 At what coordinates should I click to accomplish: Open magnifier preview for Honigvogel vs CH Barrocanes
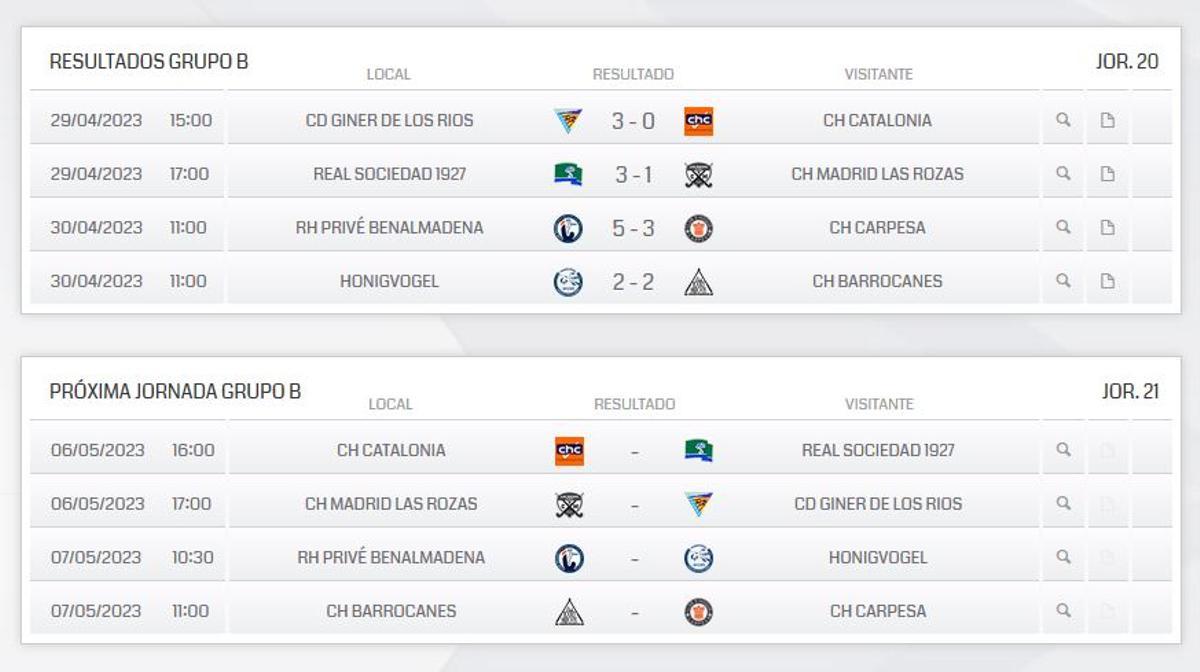pos(1062,281)
